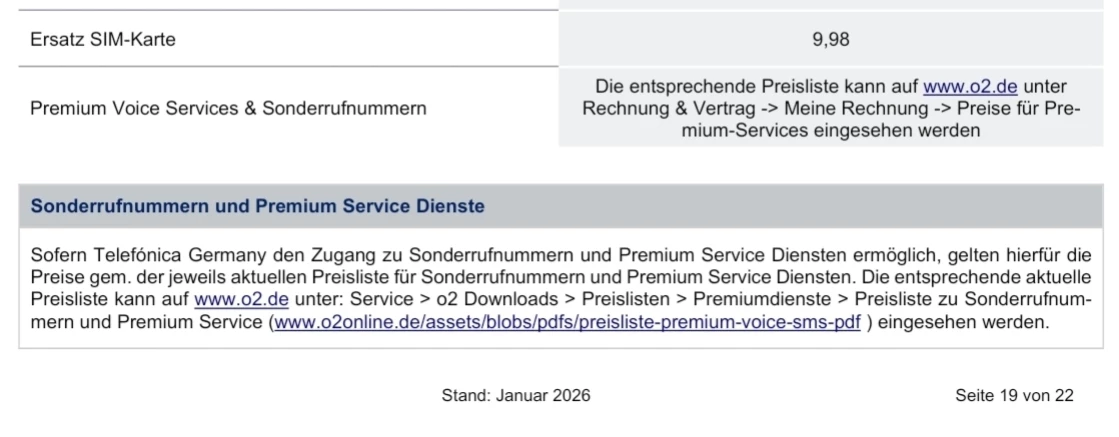This screenshot has height=437, width=1119.
Task: Open the preisliste-premium-voice-sms-pdf link
Action: coord(566,319)
